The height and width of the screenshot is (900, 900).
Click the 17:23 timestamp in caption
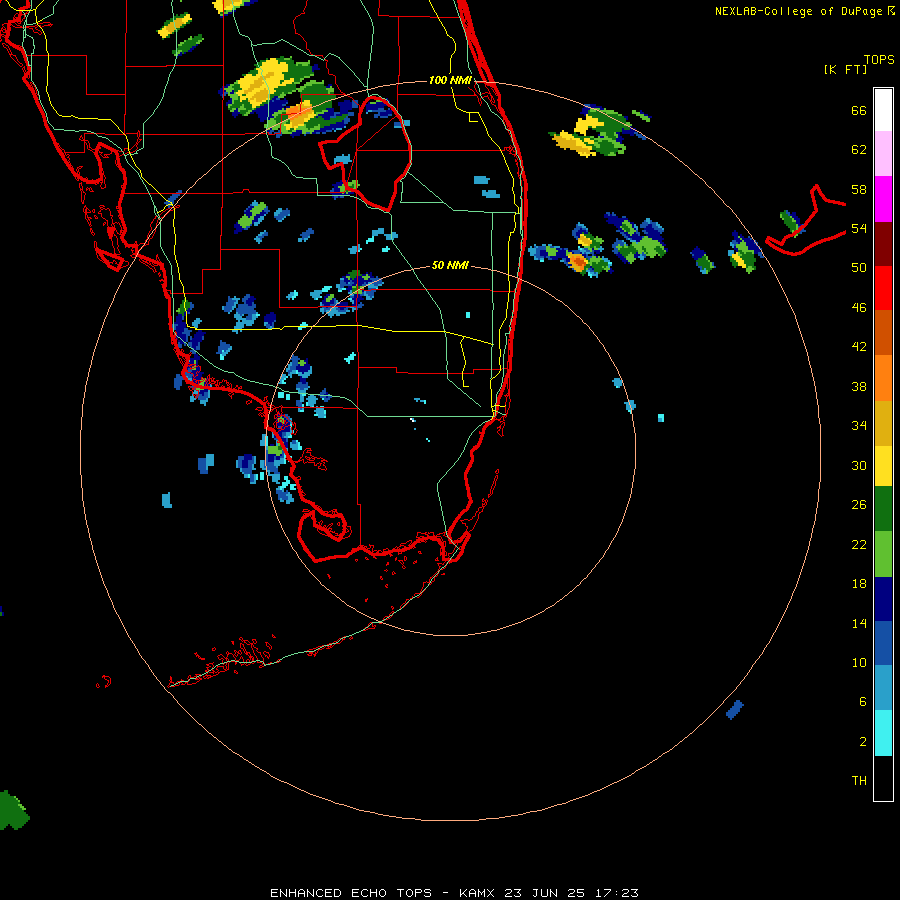(615, 893)
